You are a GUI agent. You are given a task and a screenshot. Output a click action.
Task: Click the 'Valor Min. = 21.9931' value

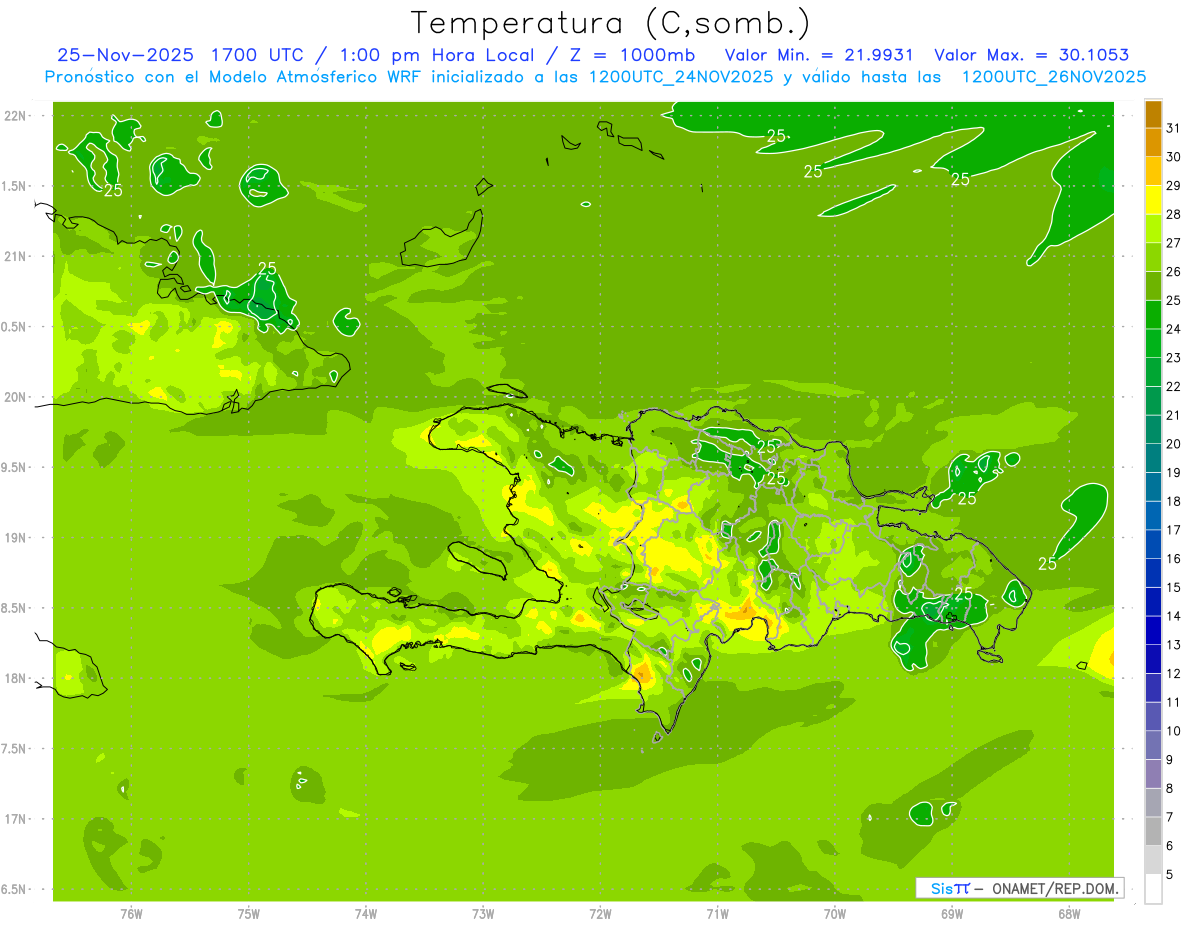(820, 54)
